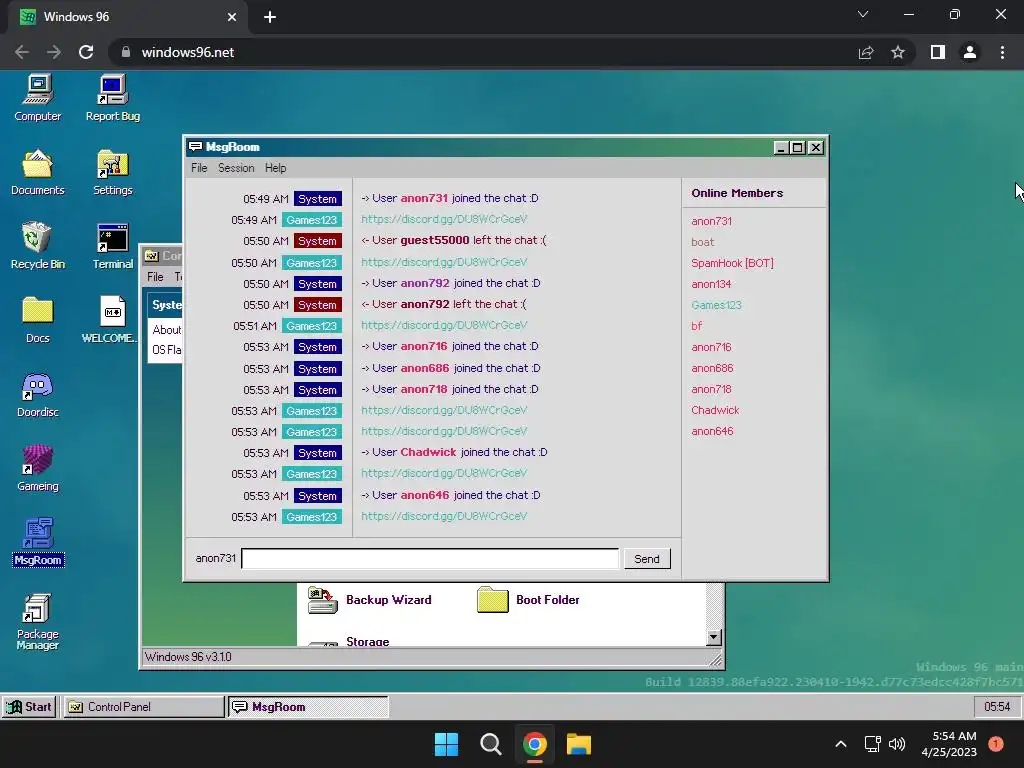Open the File menu in Control Panel window

click(x=155, y=277)
